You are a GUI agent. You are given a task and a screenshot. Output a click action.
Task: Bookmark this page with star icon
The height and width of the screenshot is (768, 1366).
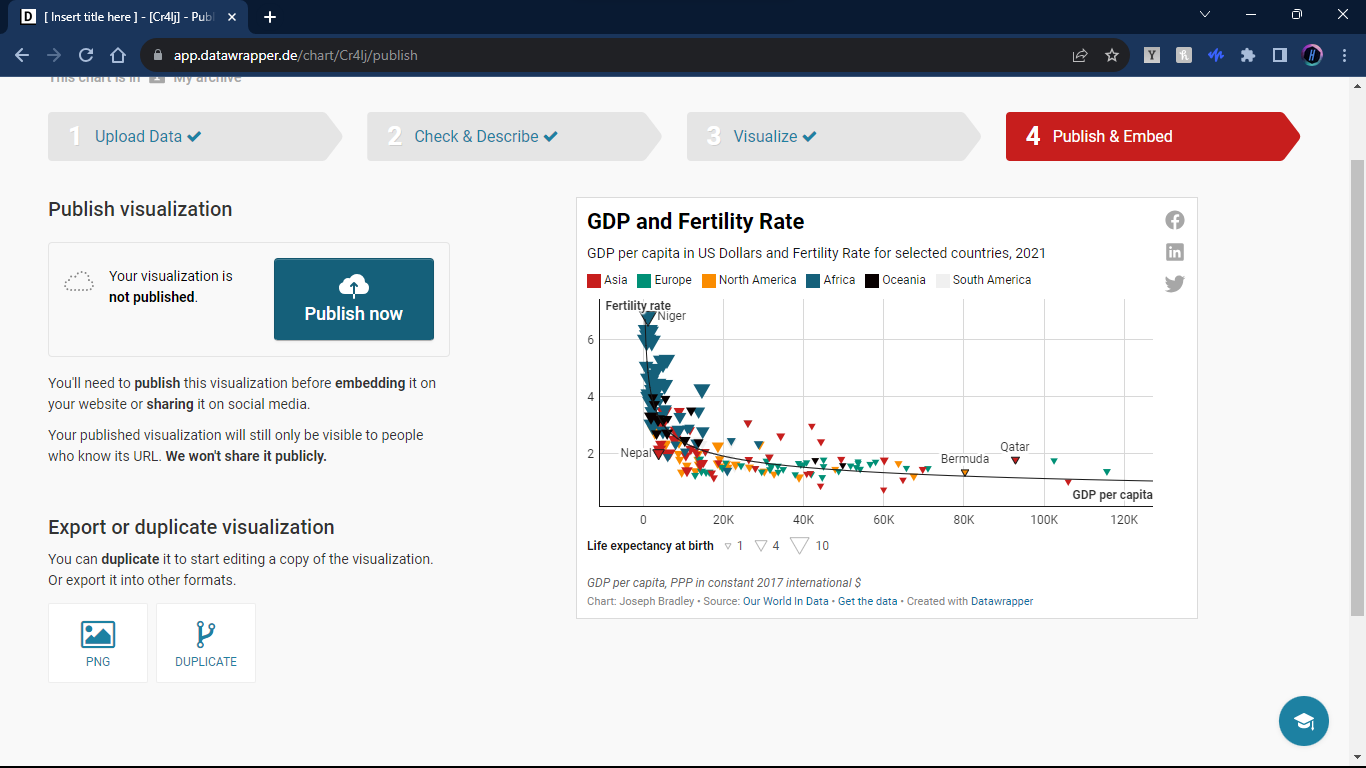pos(1112,56)
